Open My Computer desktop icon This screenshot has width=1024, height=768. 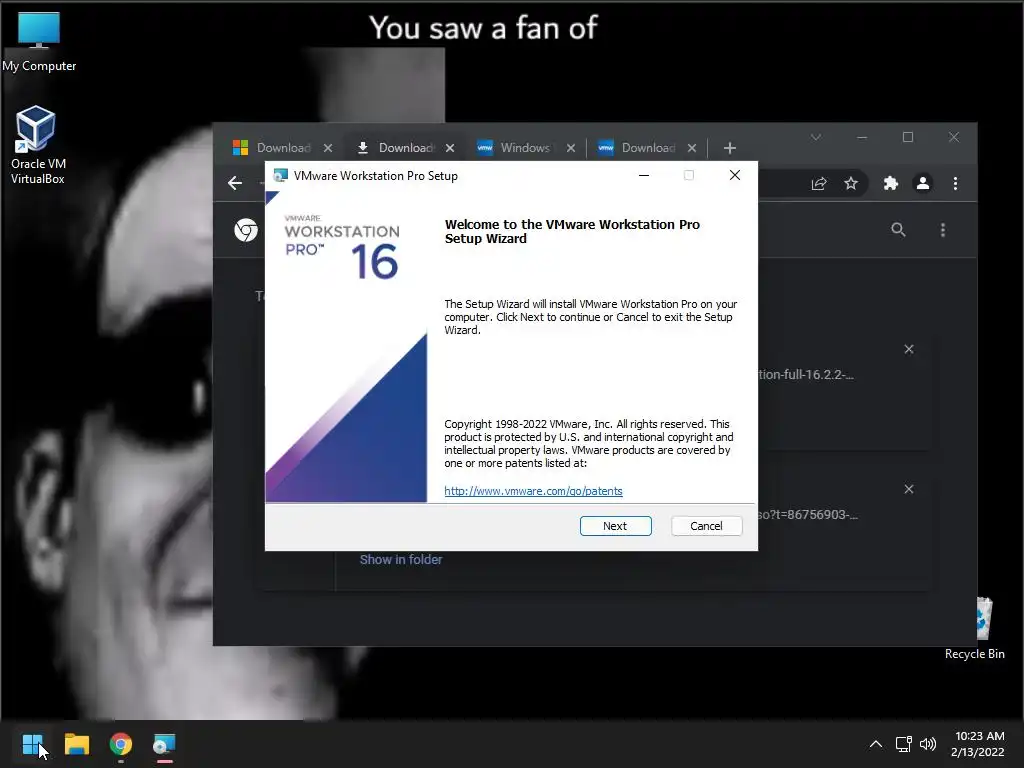39,42
